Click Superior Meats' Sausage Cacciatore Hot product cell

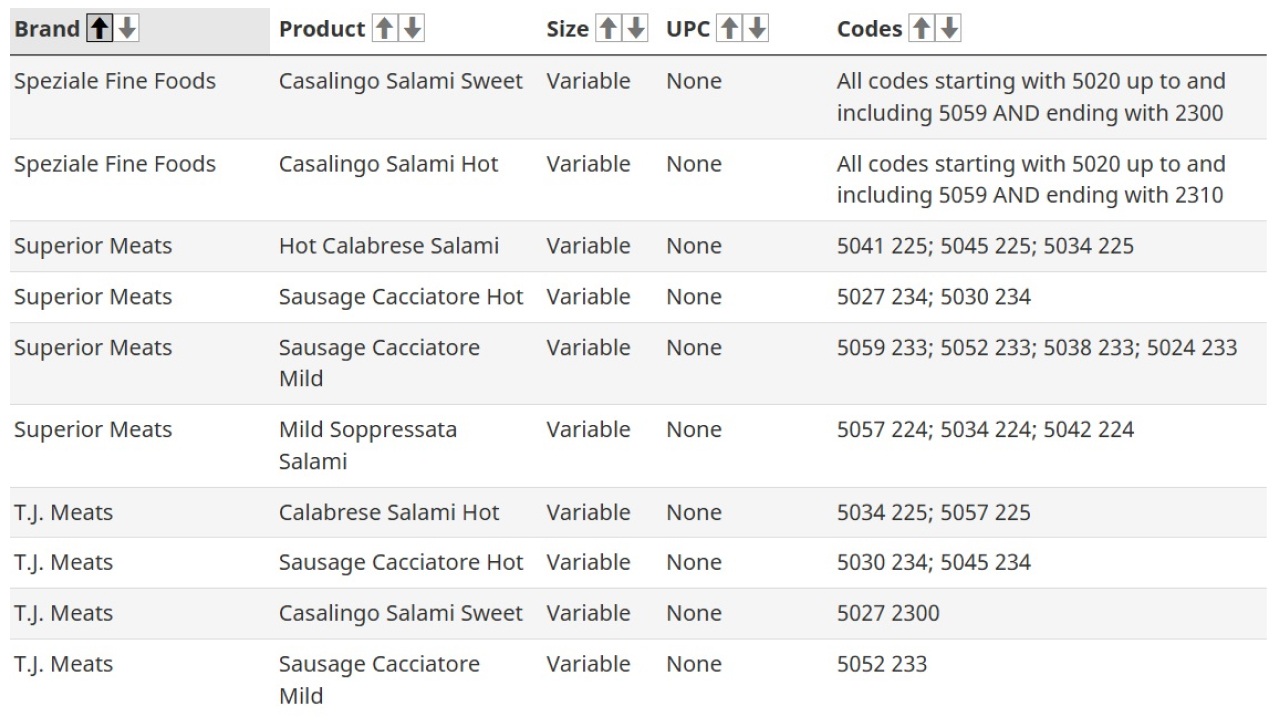(x=401, y=297)
